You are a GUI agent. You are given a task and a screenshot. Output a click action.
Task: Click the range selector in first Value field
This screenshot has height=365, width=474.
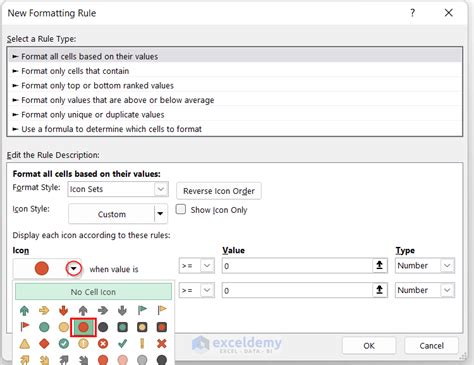click(379, 266)
